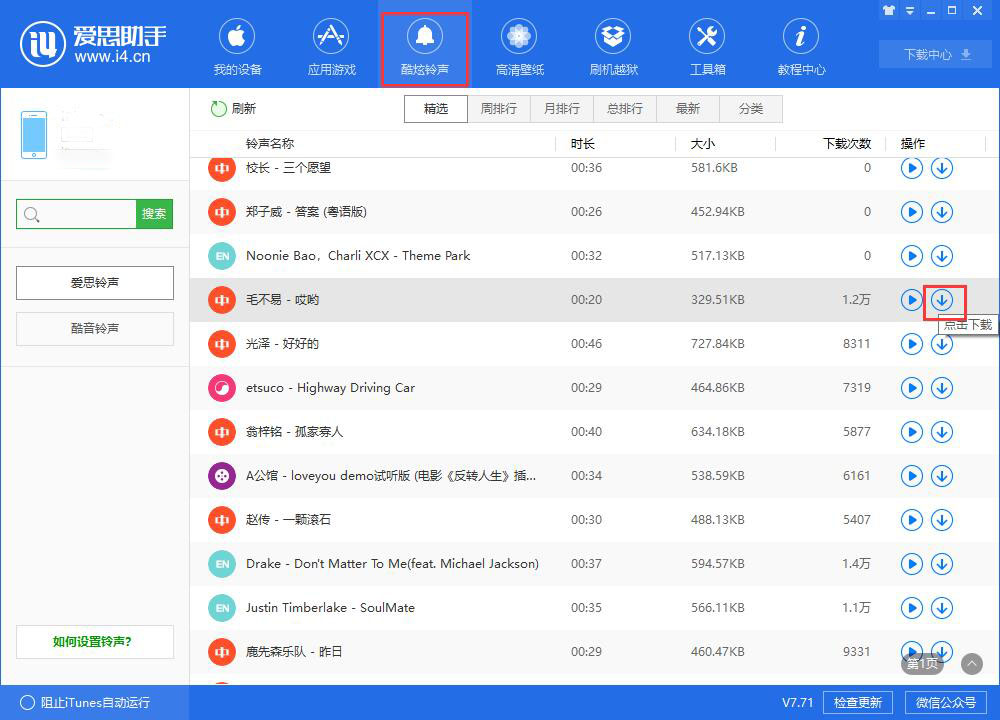Download the 赵传 - 一颗滚石 ringtone
This screenshot has width=1000, height=720.
(x=941, y=519)
